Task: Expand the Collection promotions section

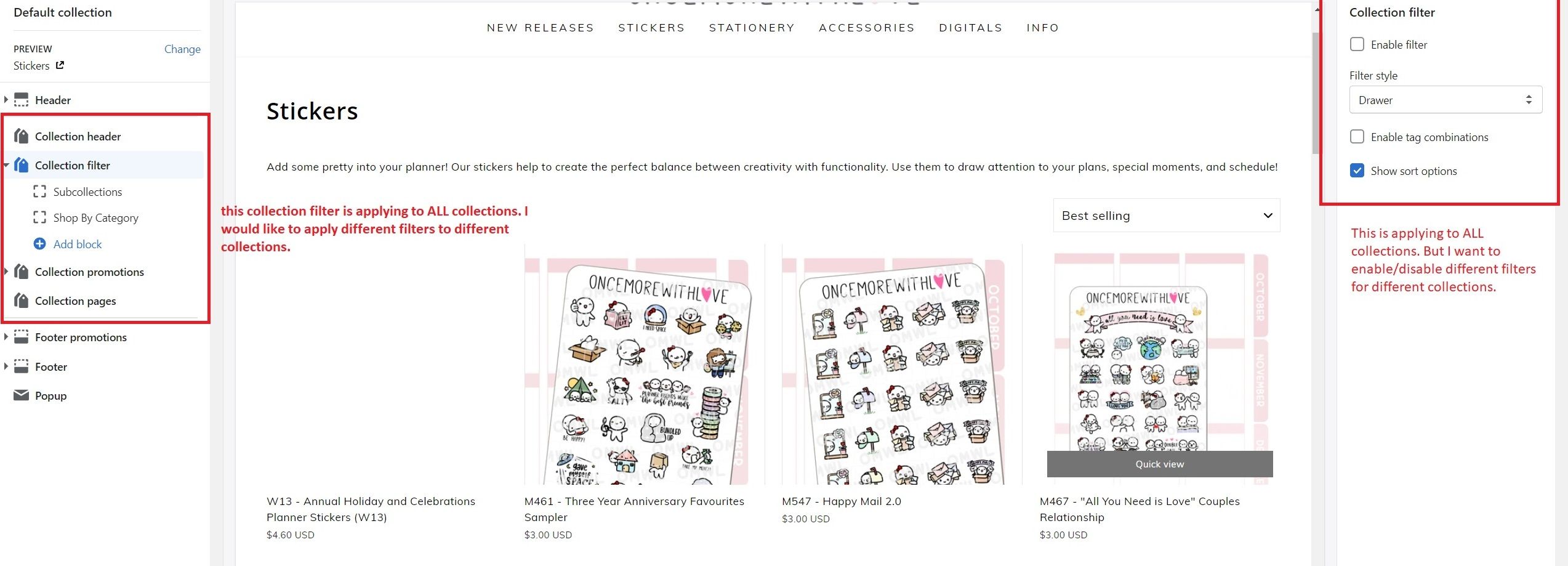Action: (6, 272)
